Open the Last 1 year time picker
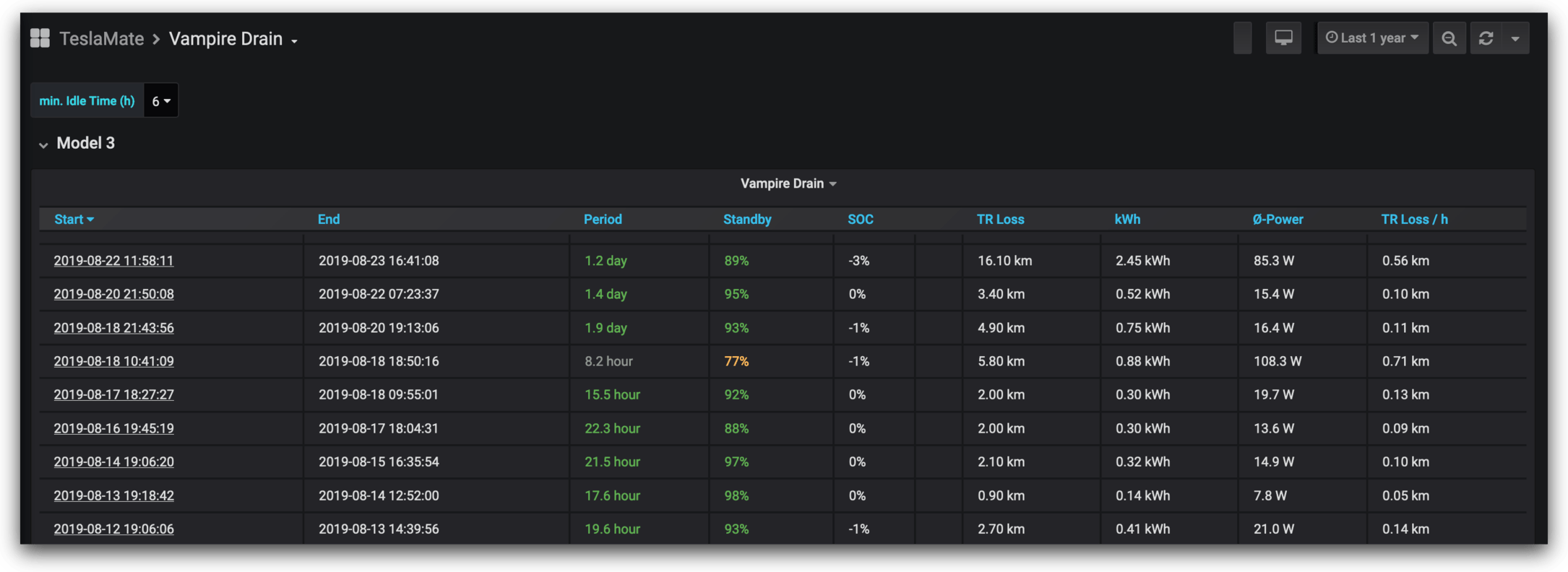1568x572 pixels. point(1372,38)
